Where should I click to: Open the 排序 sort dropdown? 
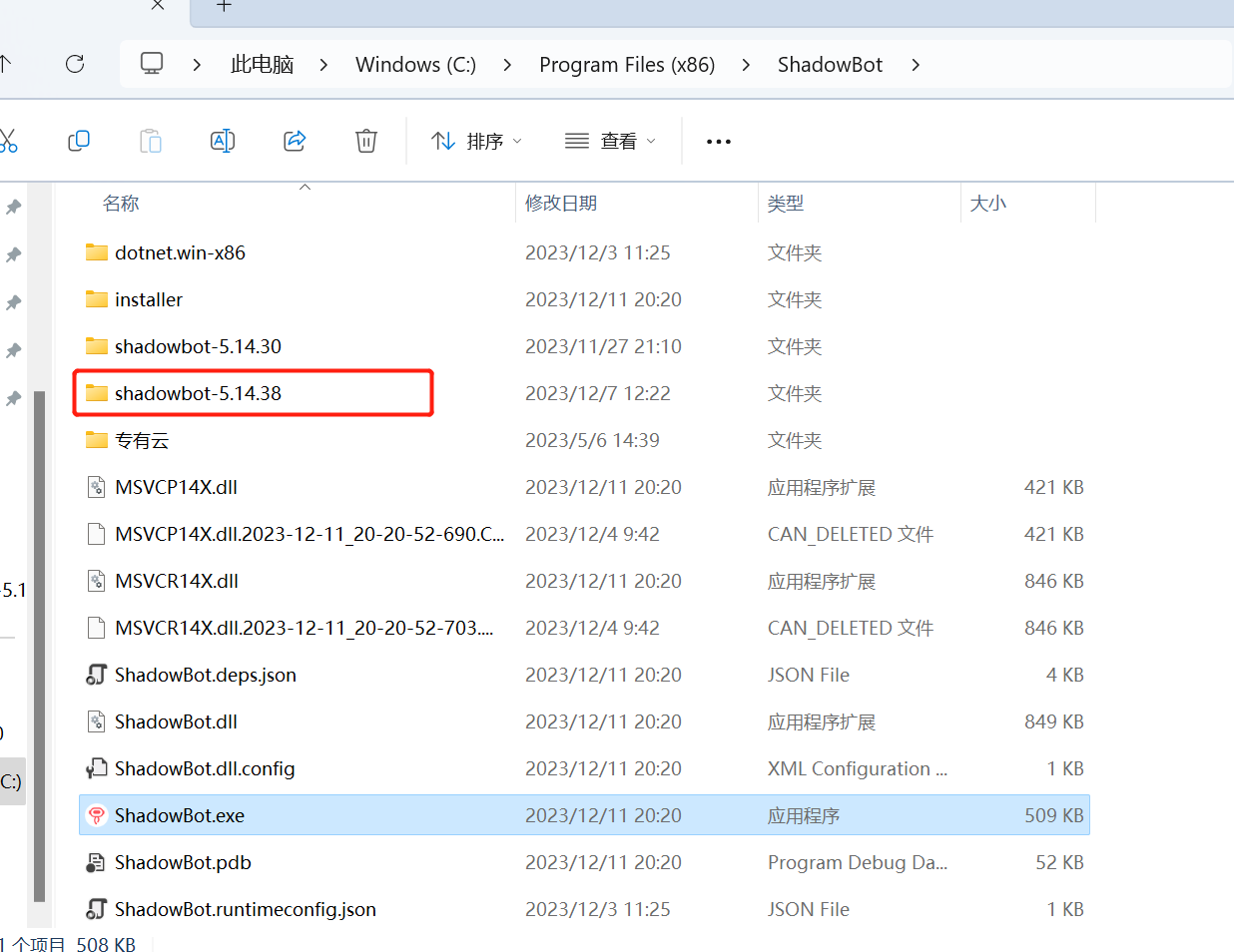click(476, 142)
